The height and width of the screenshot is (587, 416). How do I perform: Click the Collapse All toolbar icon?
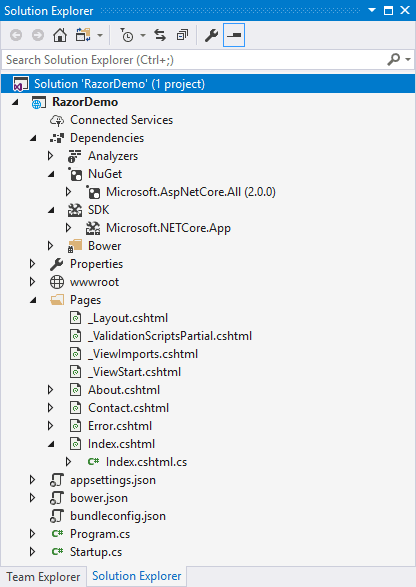(182, 35)
